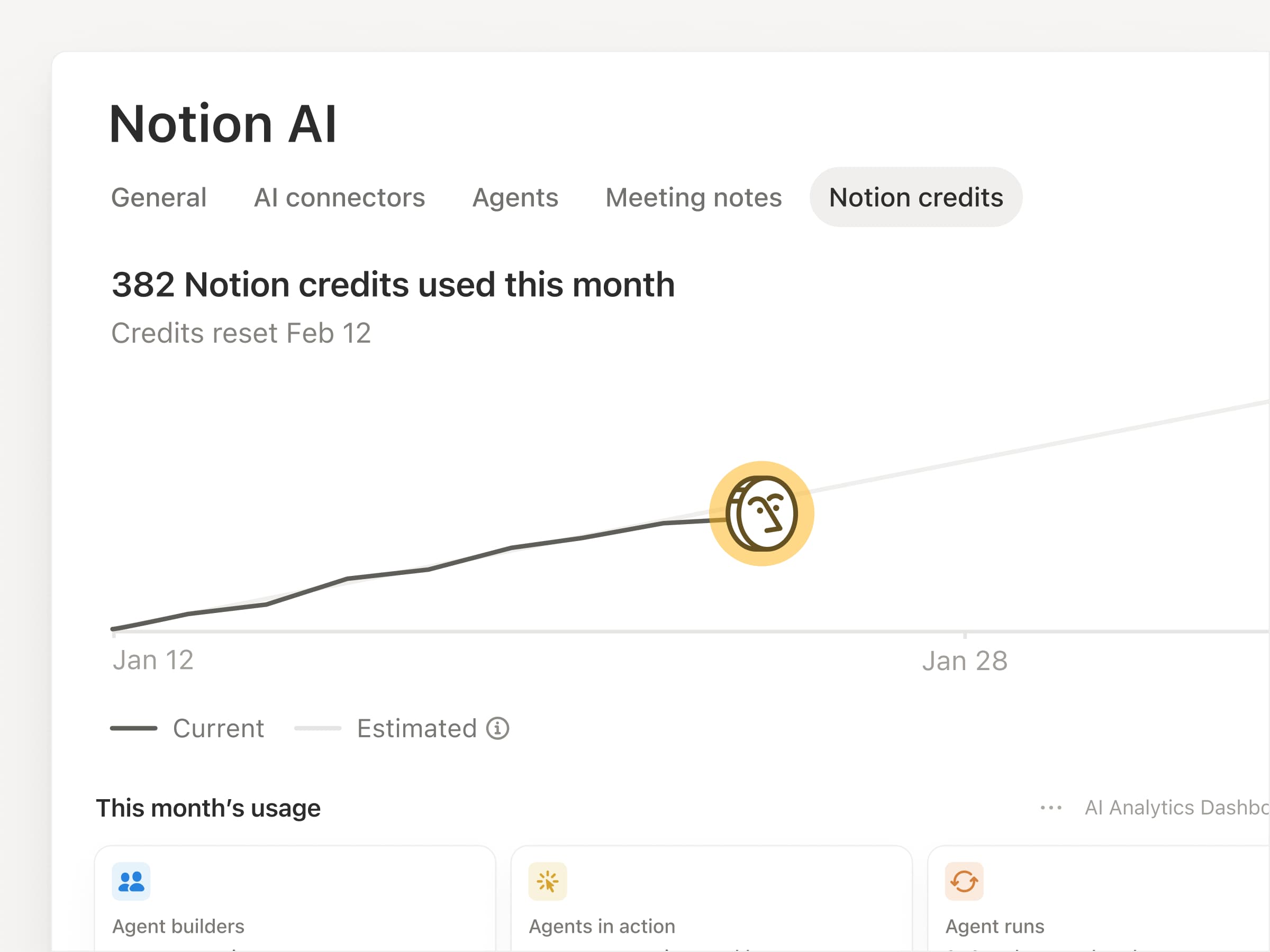This screenshot has height=952, width=1270.
Task: Switch to the AI connectors tab
Action: click(x=339, y=197)
